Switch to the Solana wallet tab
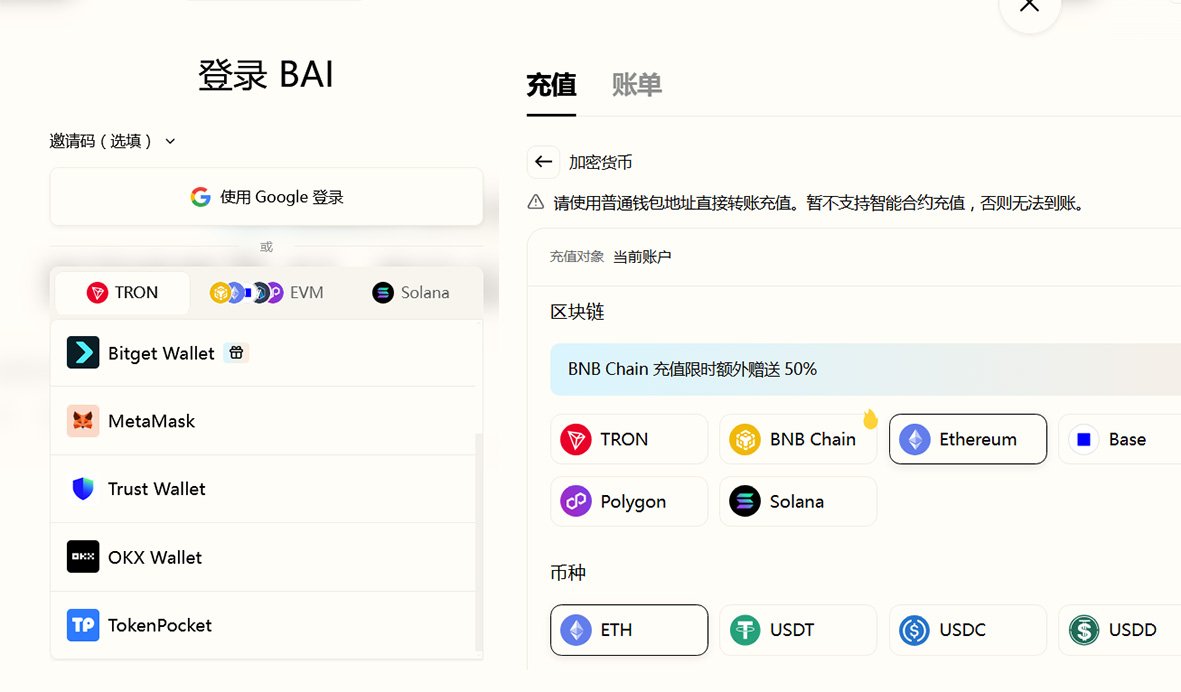Screen dimensions: 1181x692 [410, 292]
